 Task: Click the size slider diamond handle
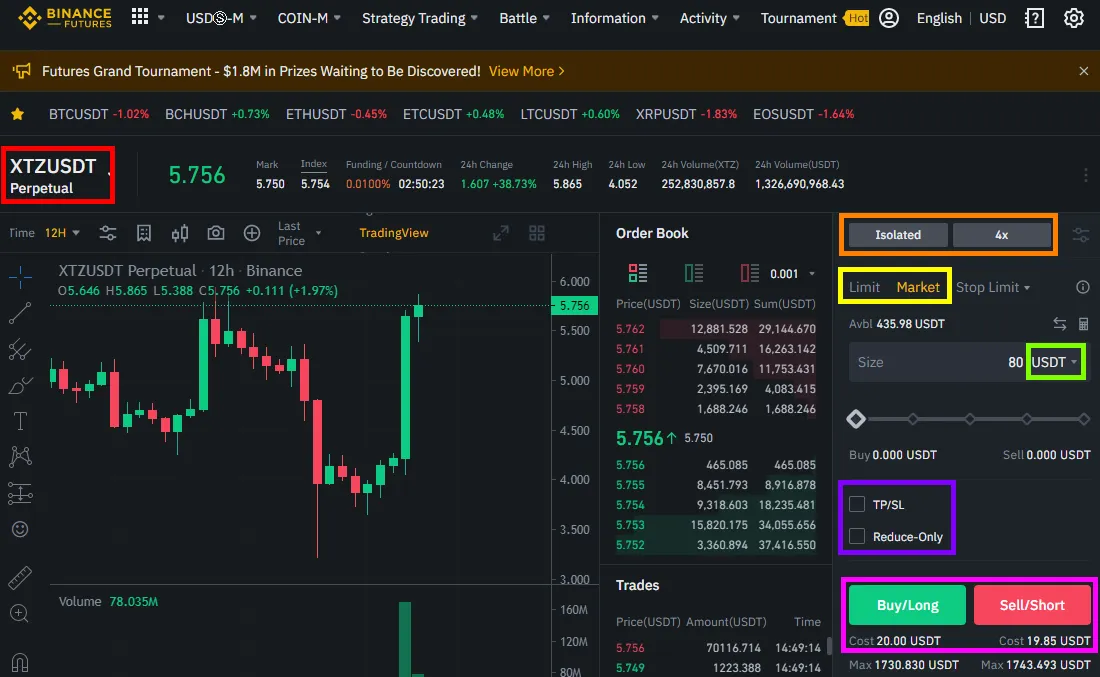point(856,419)
